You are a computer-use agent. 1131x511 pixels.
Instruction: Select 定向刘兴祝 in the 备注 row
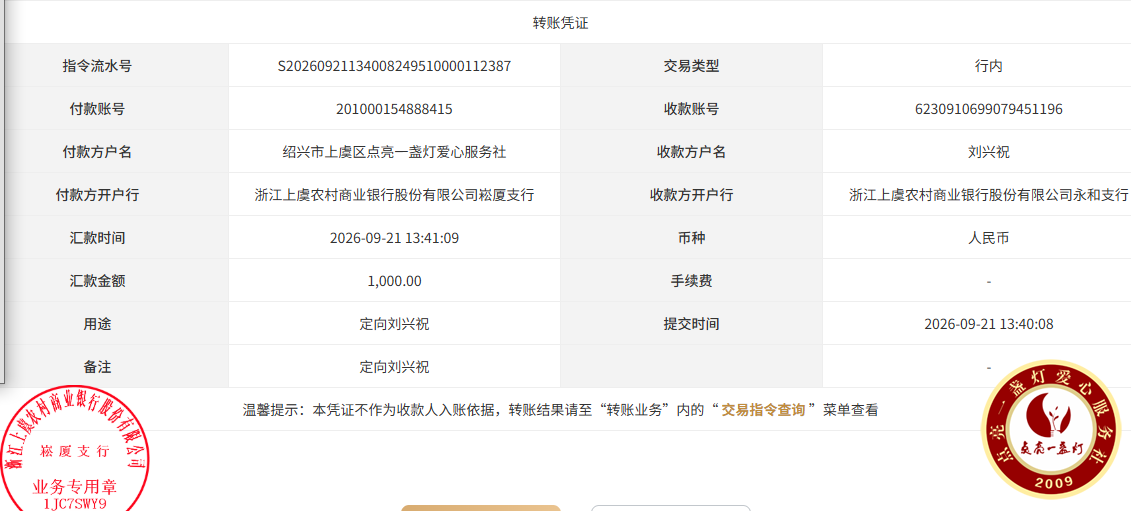[x=395, y=367]
